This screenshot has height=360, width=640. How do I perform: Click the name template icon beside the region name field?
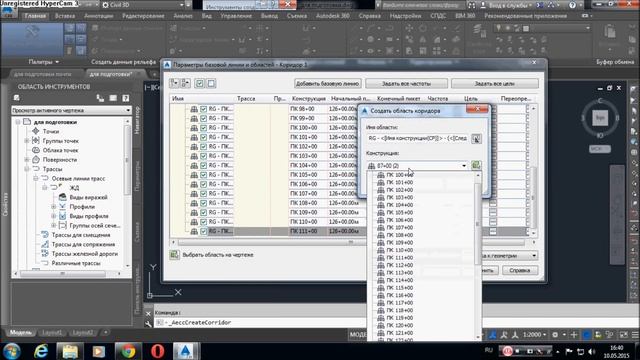[x=476, y=139]
